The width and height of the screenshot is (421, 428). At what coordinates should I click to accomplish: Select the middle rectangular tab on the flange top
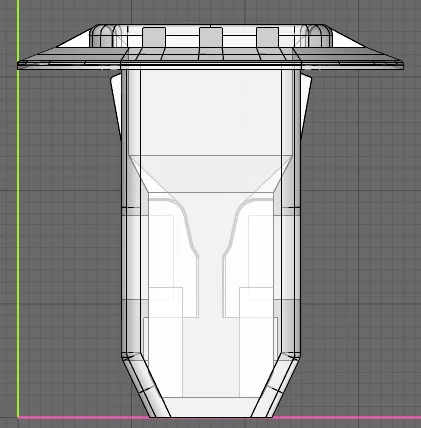pos(211,37)
